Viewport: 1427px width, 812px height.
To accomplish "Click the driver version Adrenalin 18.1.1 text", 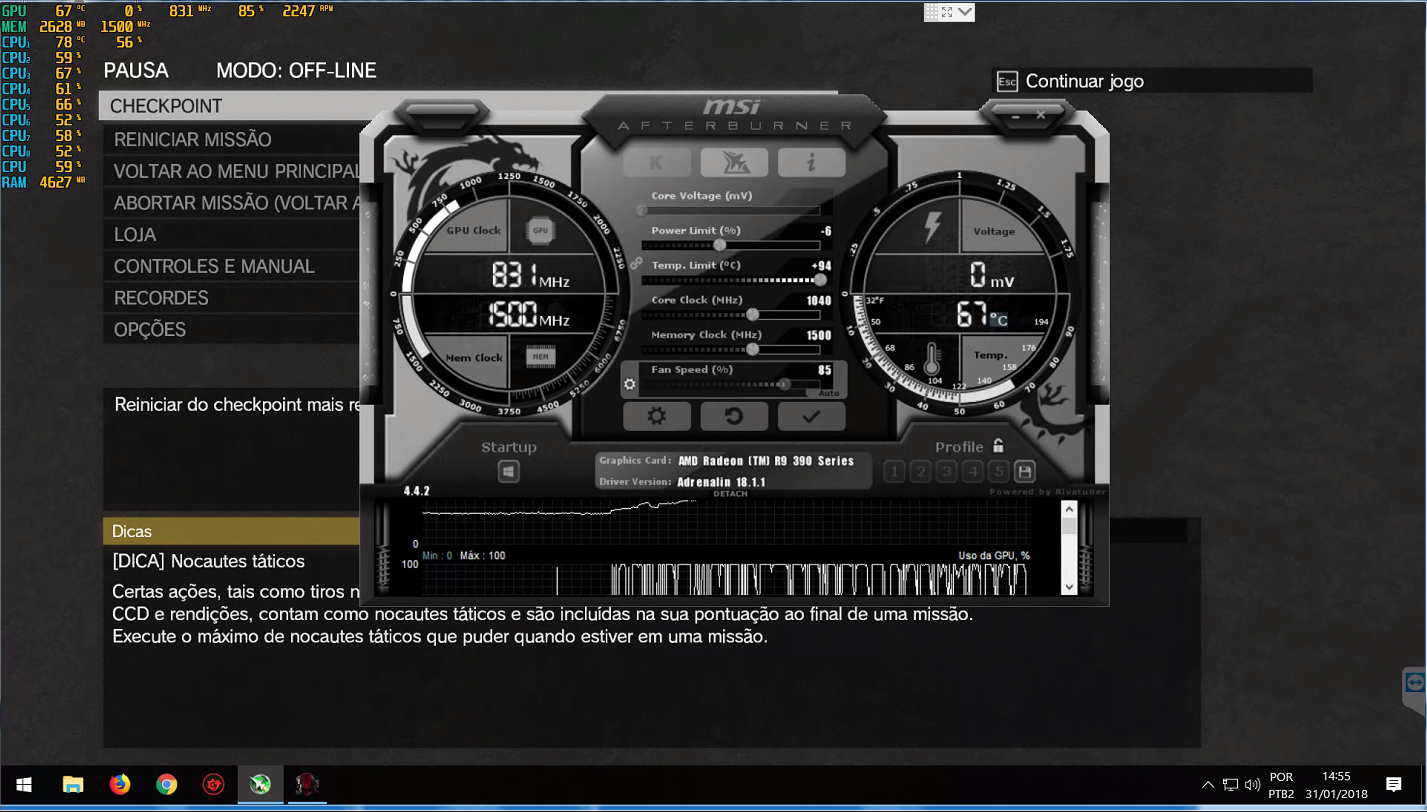I will [721, 482].
